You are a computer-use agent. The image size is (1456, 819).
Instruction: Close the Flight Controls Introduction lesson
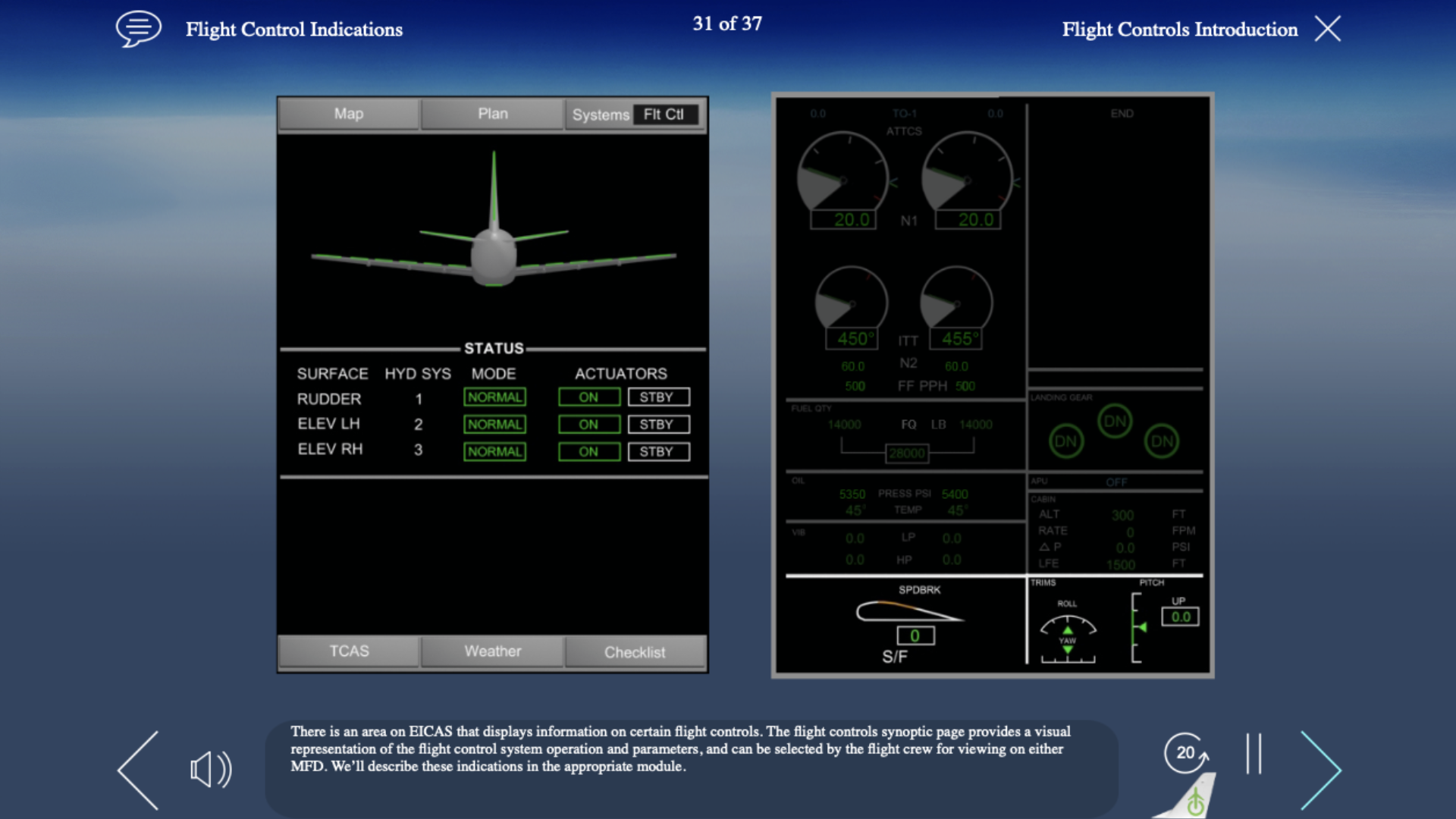point(1327,29)
